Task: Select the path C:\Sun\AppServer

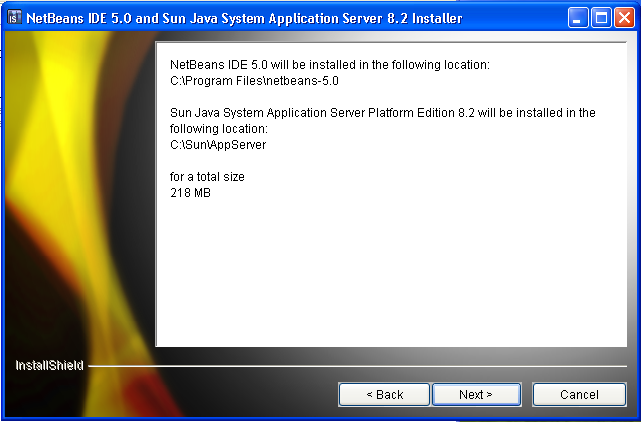Action: (218, 144)
